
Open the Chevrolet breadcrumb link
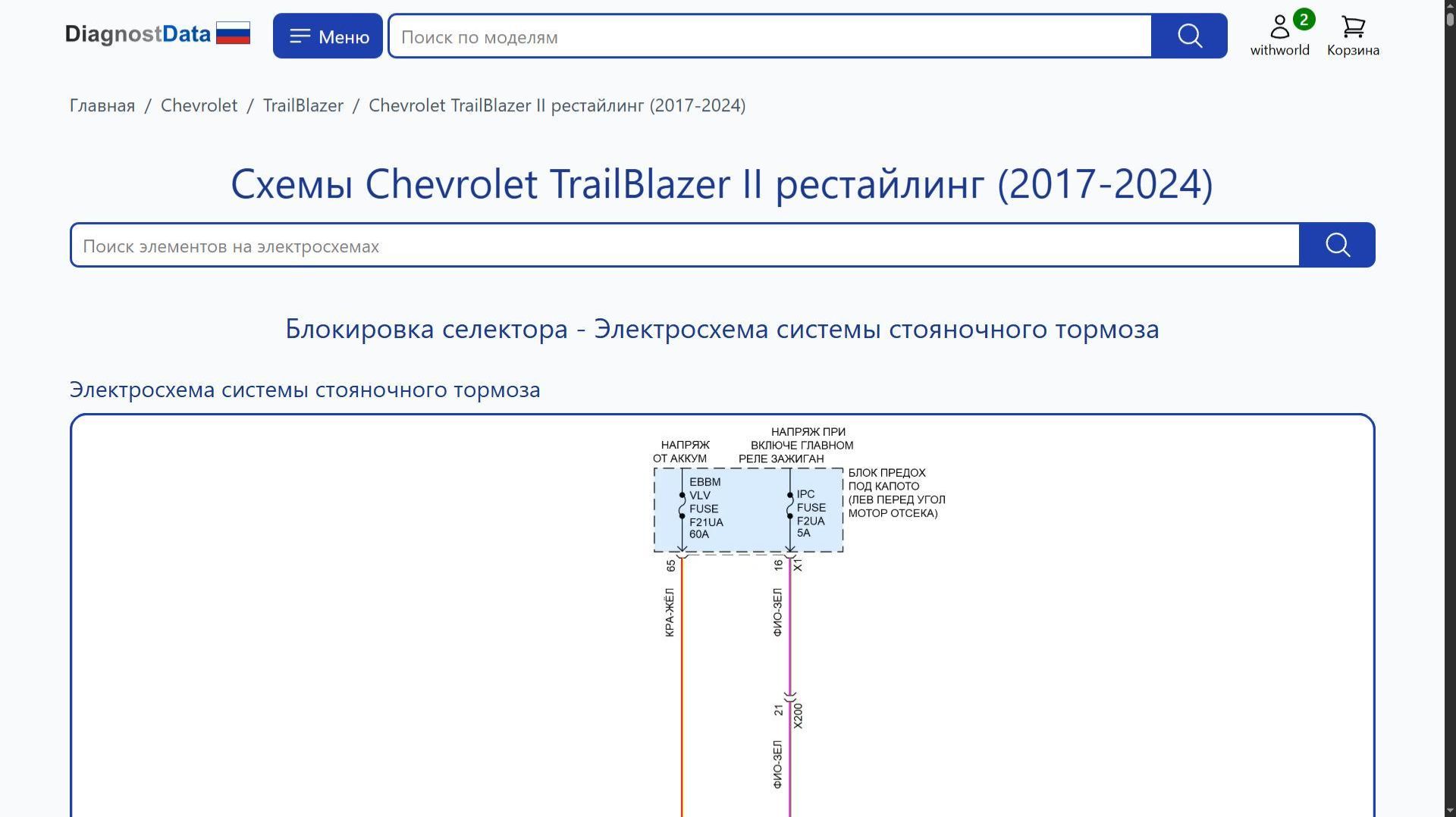click(199, 105)
